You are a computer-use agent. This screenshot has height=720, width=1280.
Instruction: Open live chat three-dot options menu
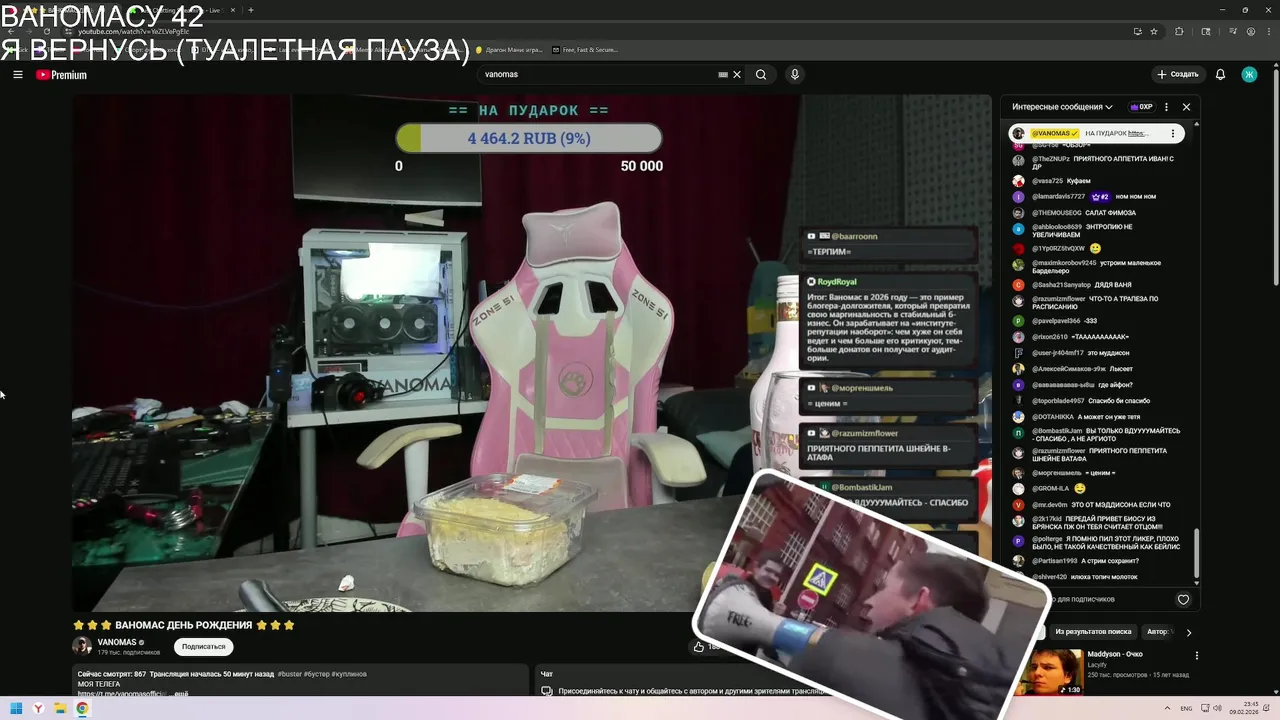(x=1166, y=107)
